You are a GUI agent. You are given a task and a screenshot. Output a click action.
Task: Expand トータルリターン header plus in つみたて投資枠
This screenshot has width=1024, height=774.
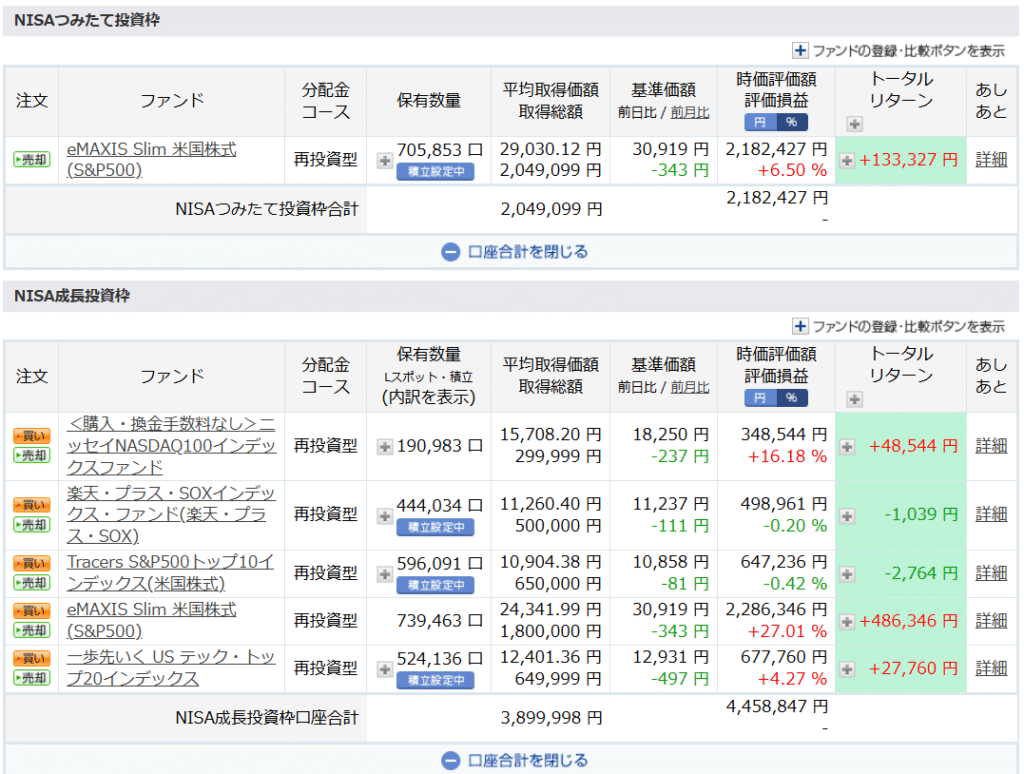[854, 123]
